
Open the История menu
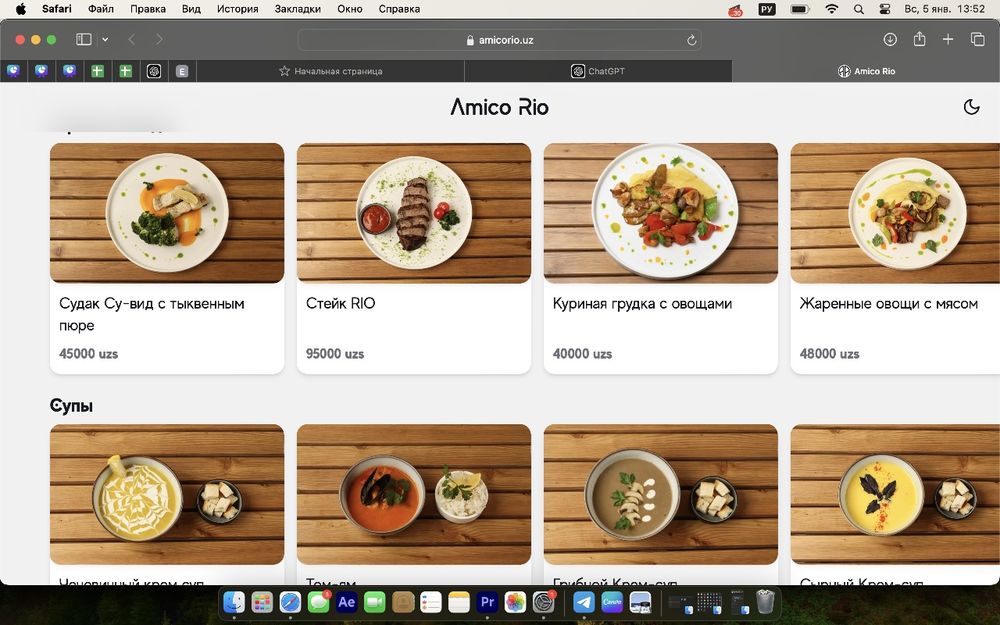237,9
